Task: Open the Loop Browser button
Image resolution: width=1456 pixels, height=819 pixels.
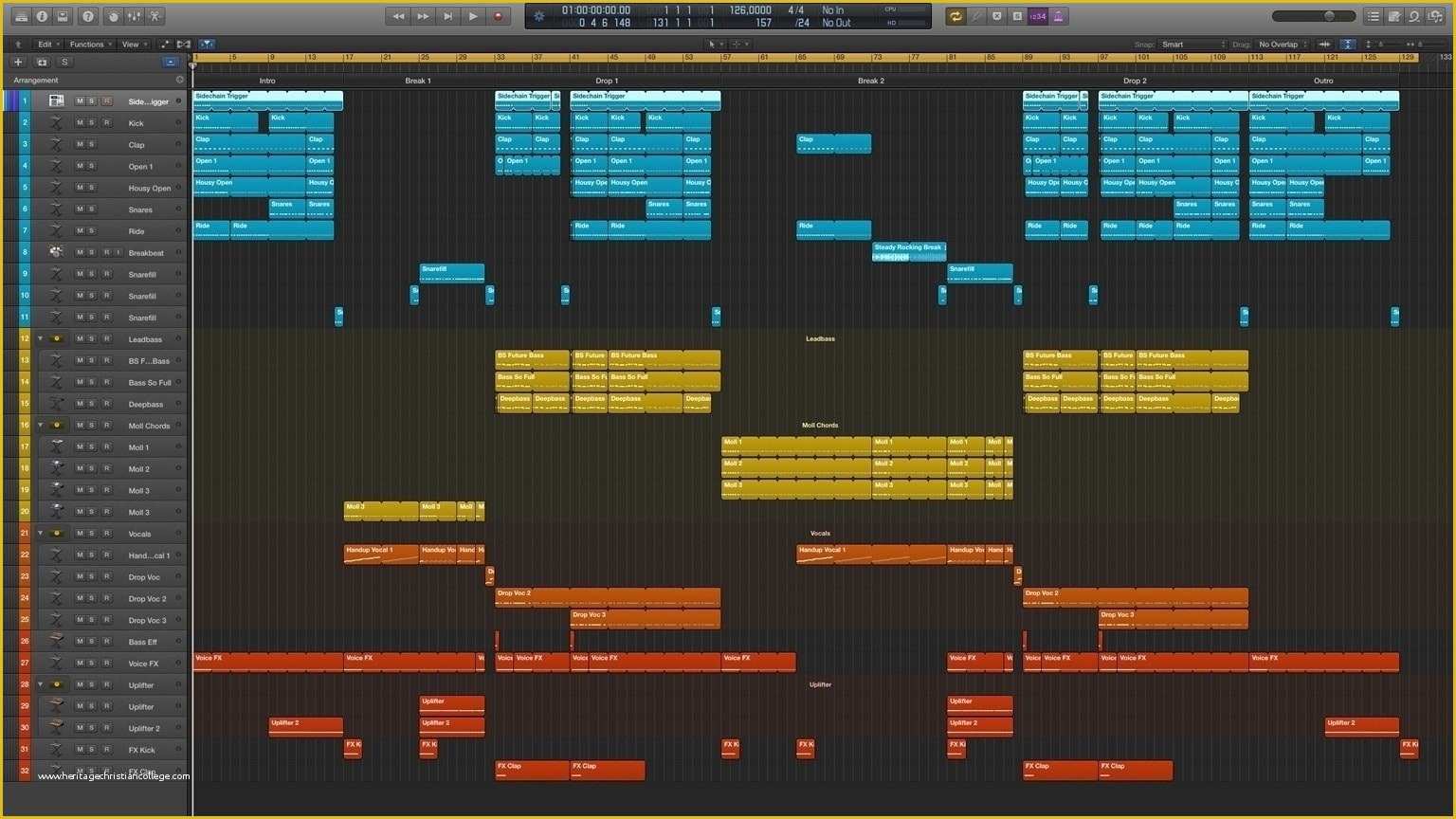Action: pyautogui.click(x=1414, y=16)
